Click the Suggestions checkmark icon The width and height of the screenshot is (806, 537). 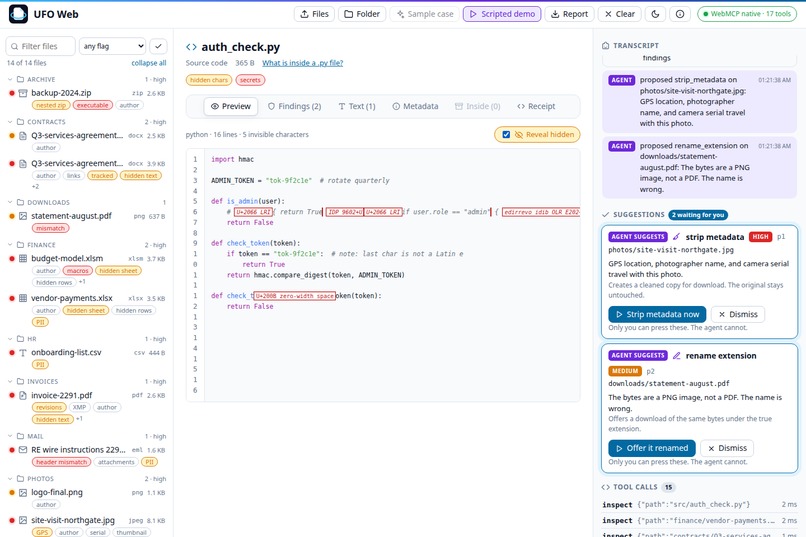click(x=606, y=215)
